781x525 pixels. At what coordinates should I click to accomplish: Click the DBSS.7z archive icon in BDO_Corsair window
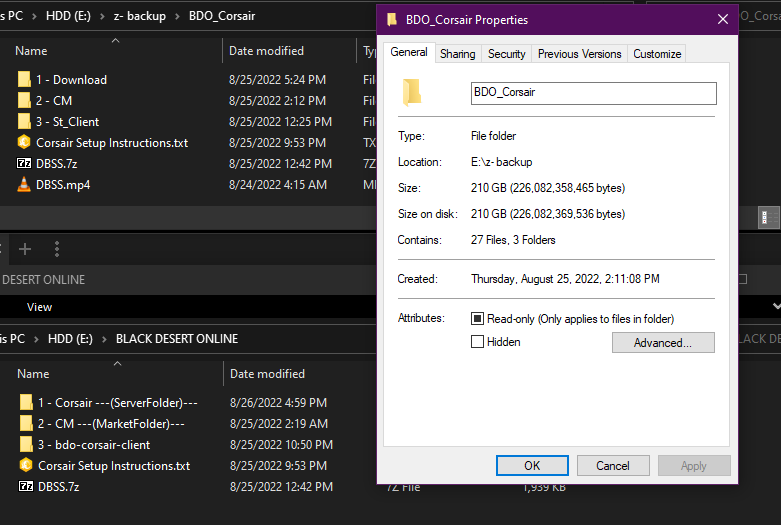click(x=24, y=163)
